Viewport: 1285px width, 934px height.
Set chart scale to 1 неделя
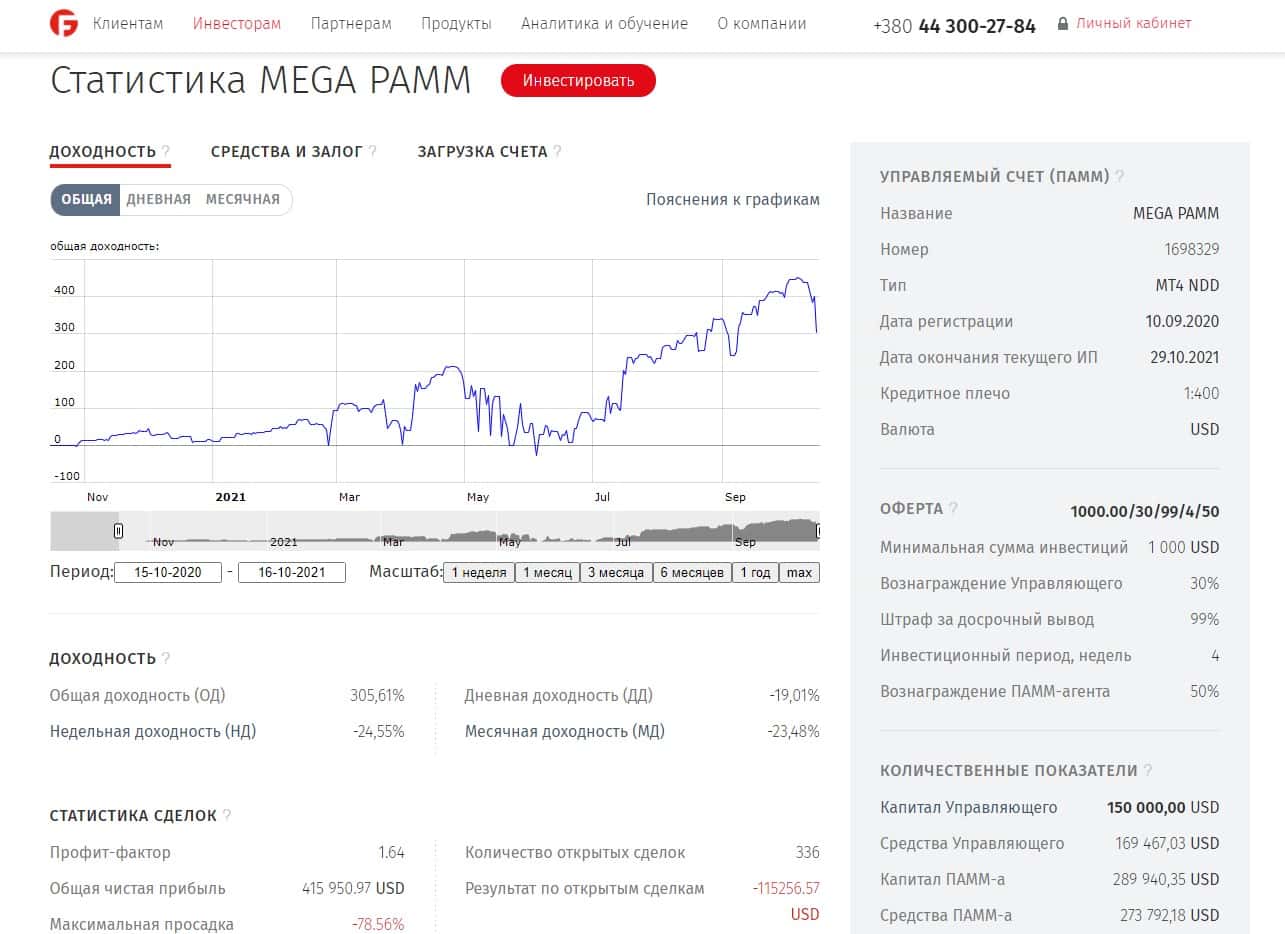click(478, 573)
